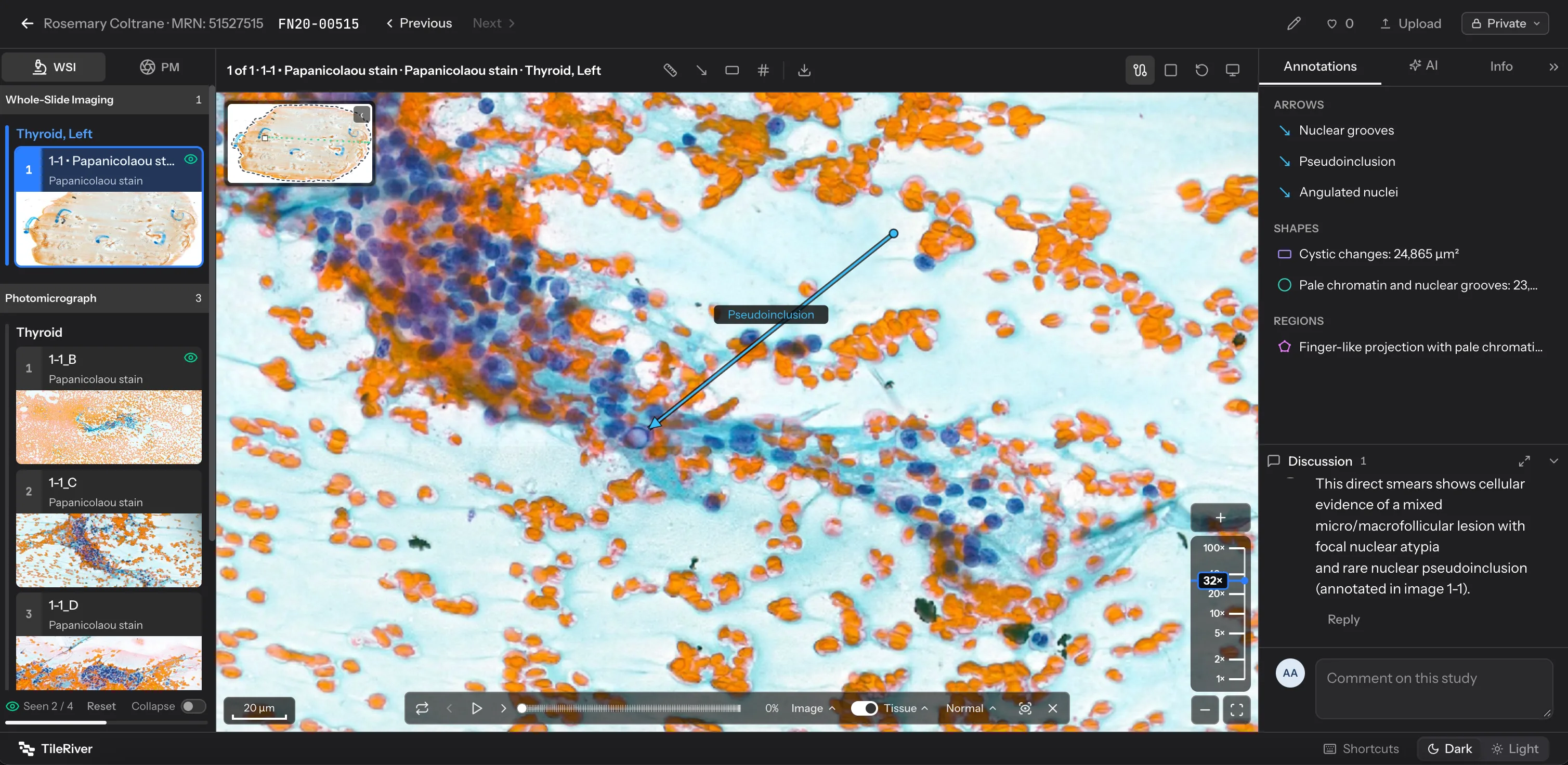Open the Normal speed dropdown

[971, 708]
